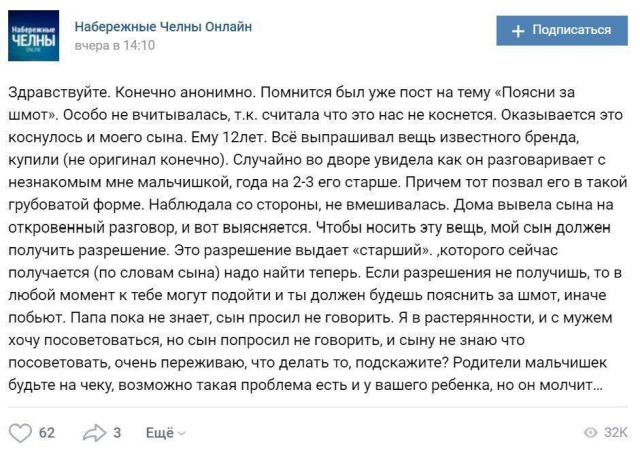Click the 32K views counter

pos(616,433)
